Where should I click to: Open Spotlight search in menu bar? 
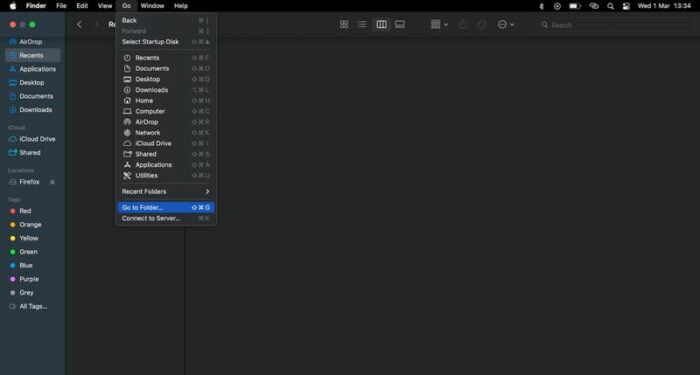(x=610, y=6)
